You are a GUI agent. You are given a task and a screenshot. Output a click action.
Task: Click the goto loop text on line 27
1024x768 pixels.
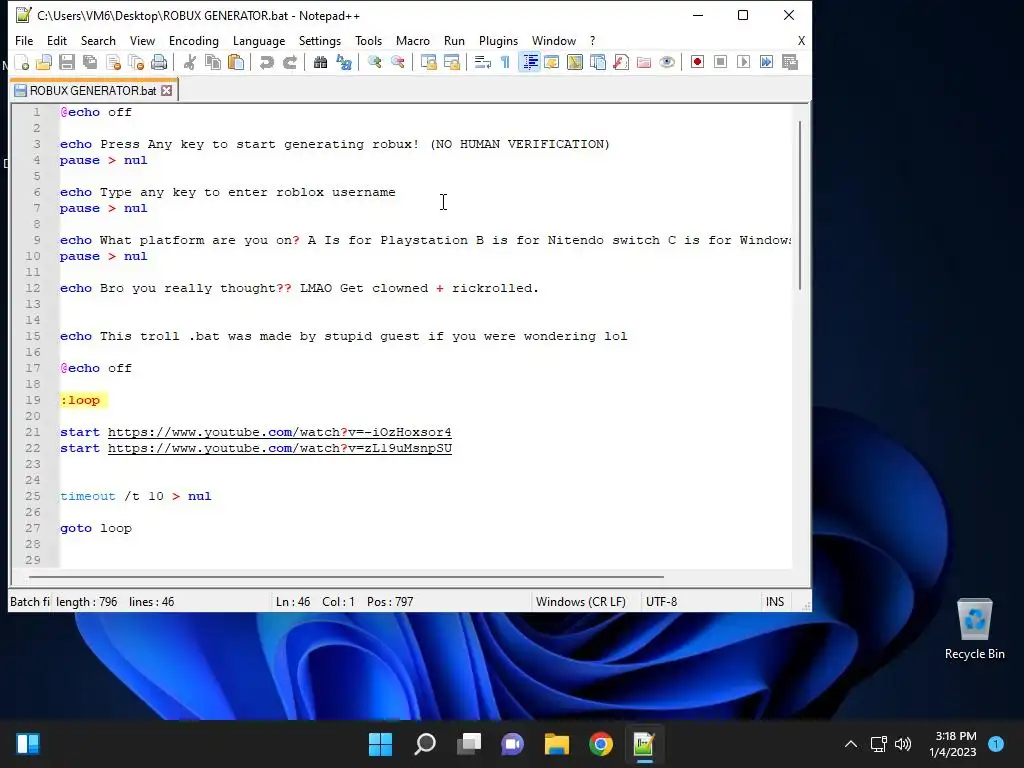point(96,528)
